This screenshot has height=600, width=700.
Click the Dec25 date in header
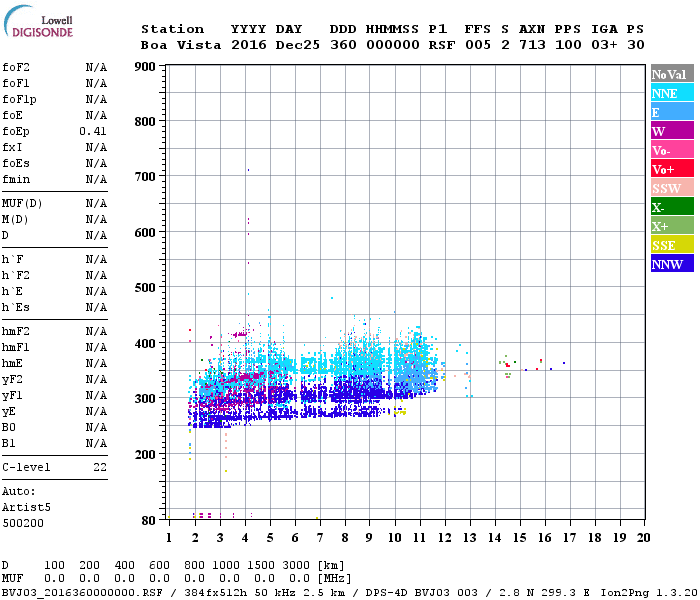[x=297, y=45]
